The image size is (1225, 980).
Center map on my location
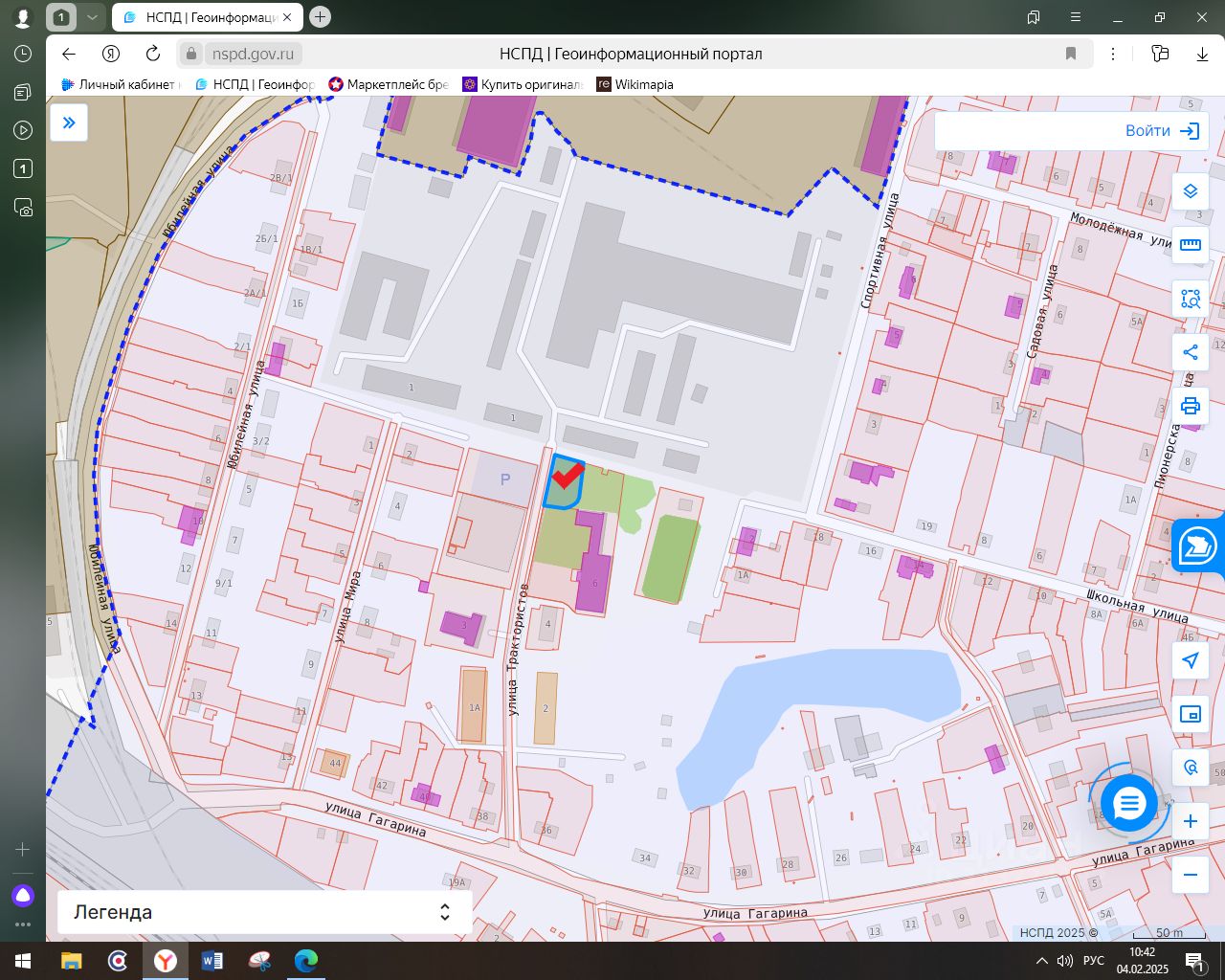pos(1190,660)
